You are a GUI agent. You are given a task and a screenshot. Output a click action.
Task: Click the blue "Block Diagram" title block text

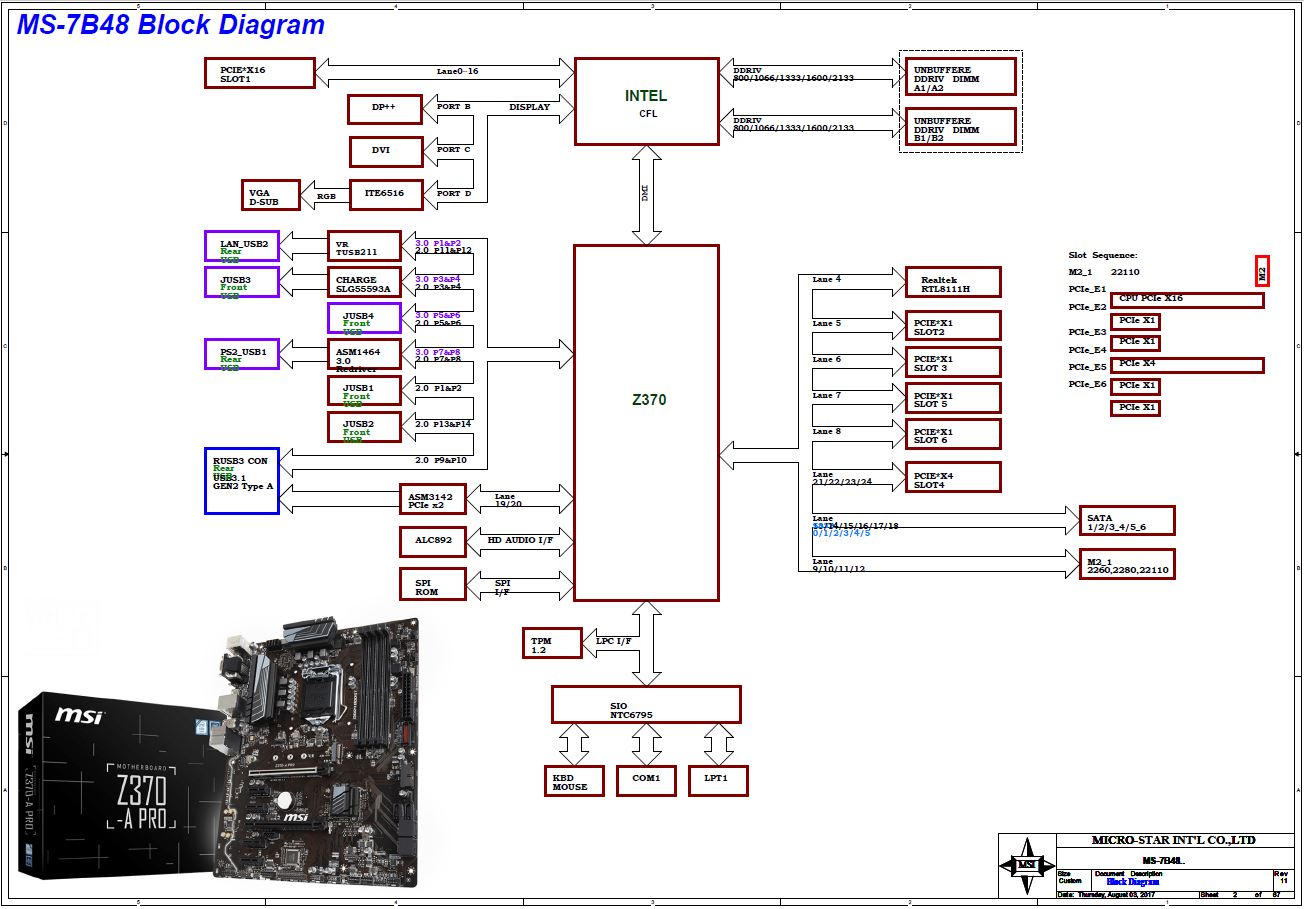[1132, 882]
